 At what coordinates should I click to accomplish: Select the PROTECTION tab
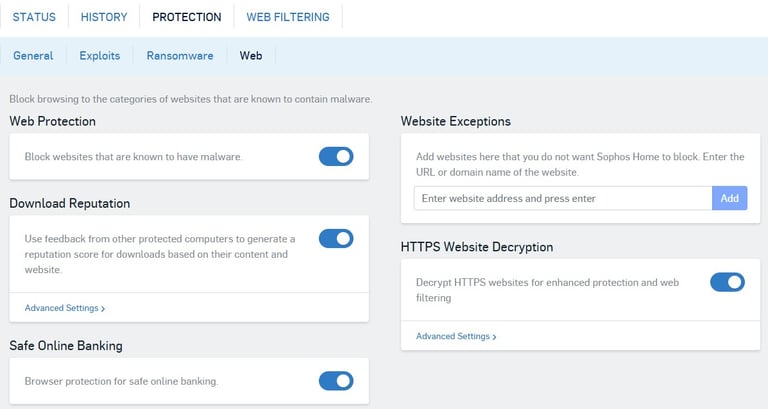(186, 17)
